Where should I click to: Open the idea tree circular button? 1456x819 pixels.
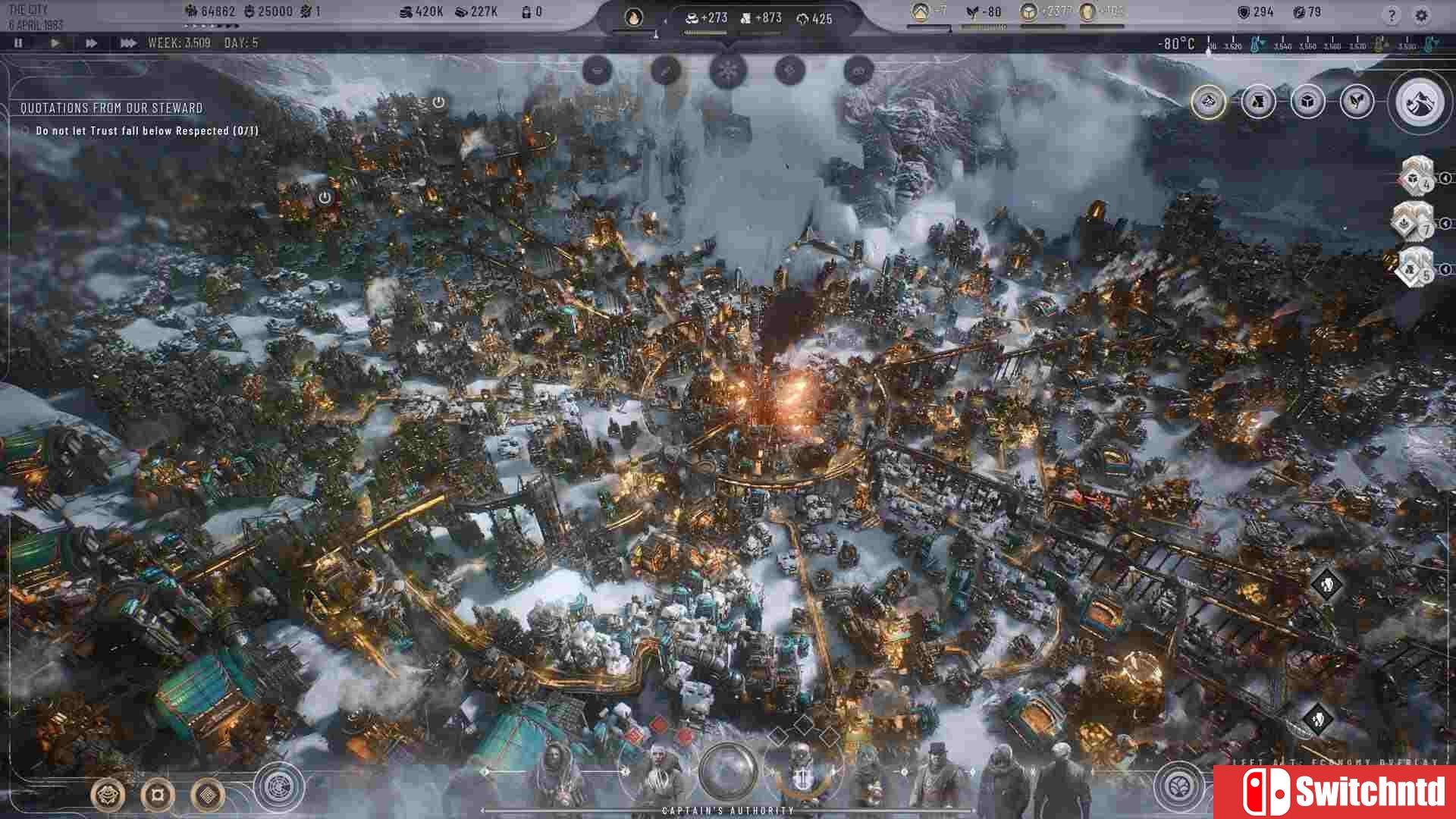[279, 787]
